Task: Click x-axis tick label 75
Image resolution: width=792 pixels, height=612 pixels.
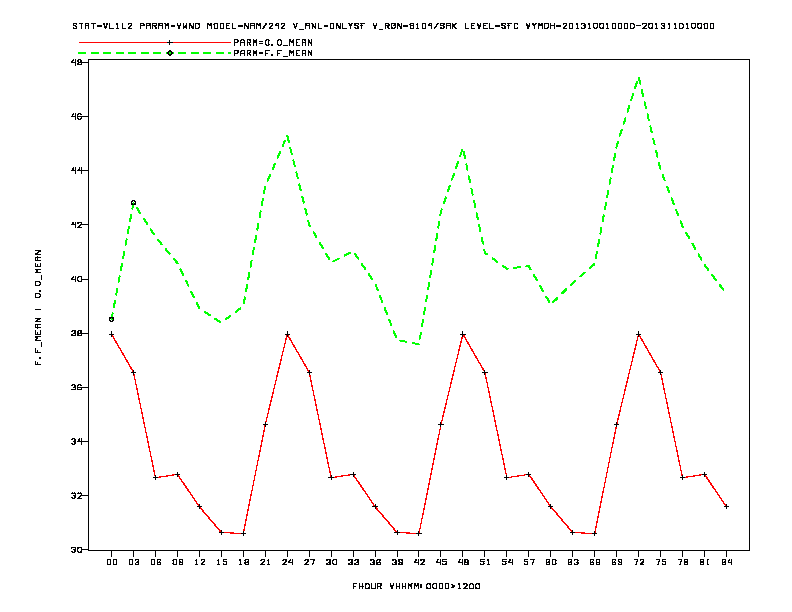Action: (661, 562)
